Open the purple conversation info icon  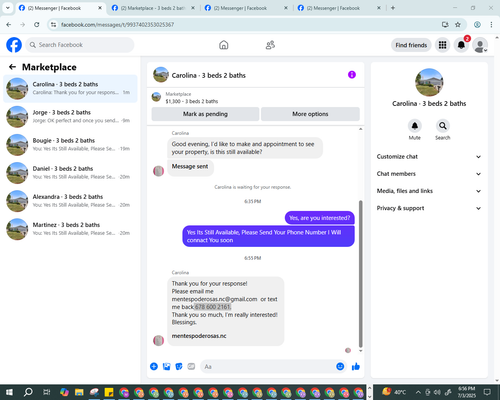click(x=352, y=75)
